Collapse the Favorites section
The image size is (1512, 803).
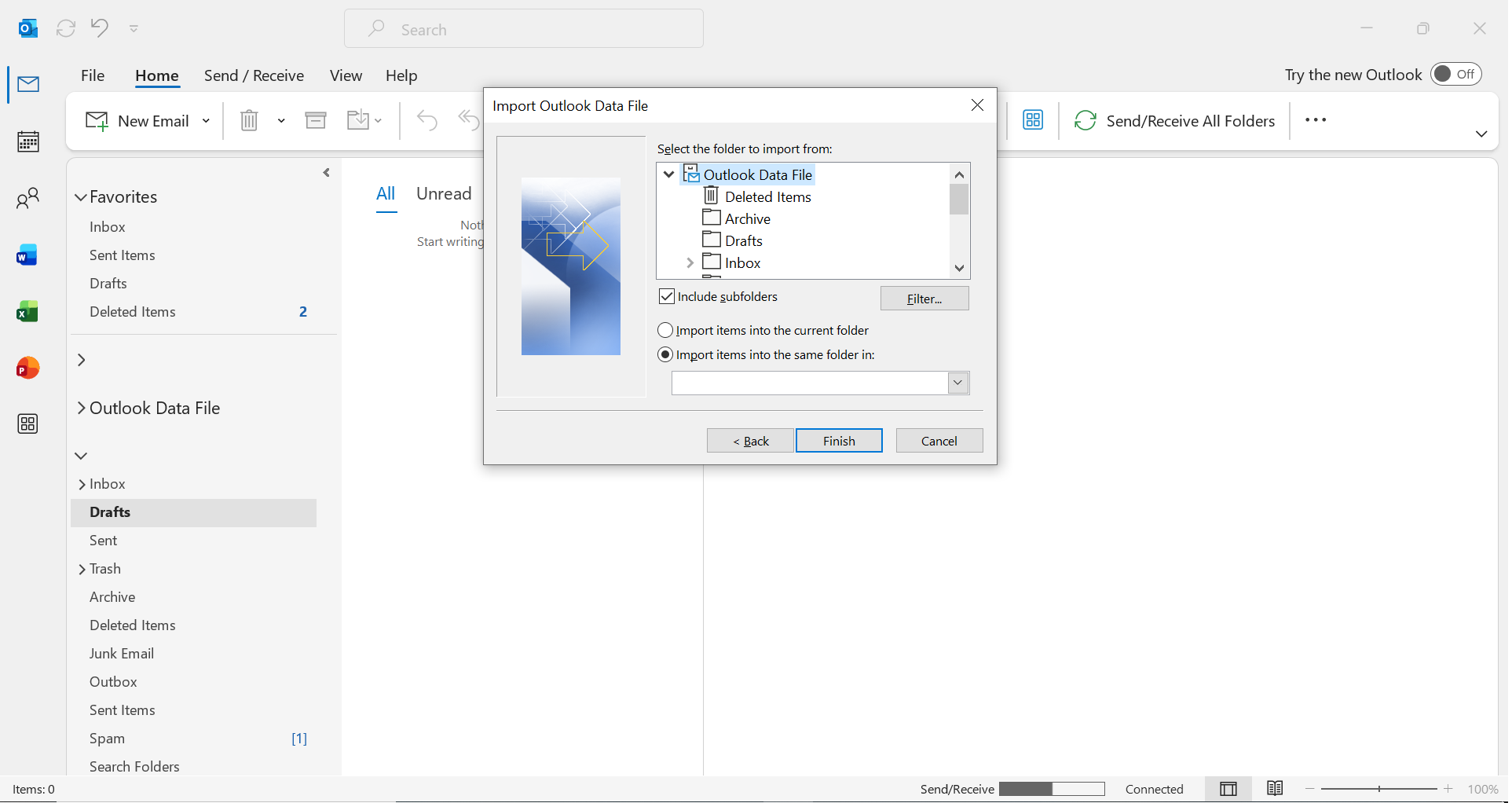(x=80, y=197)
